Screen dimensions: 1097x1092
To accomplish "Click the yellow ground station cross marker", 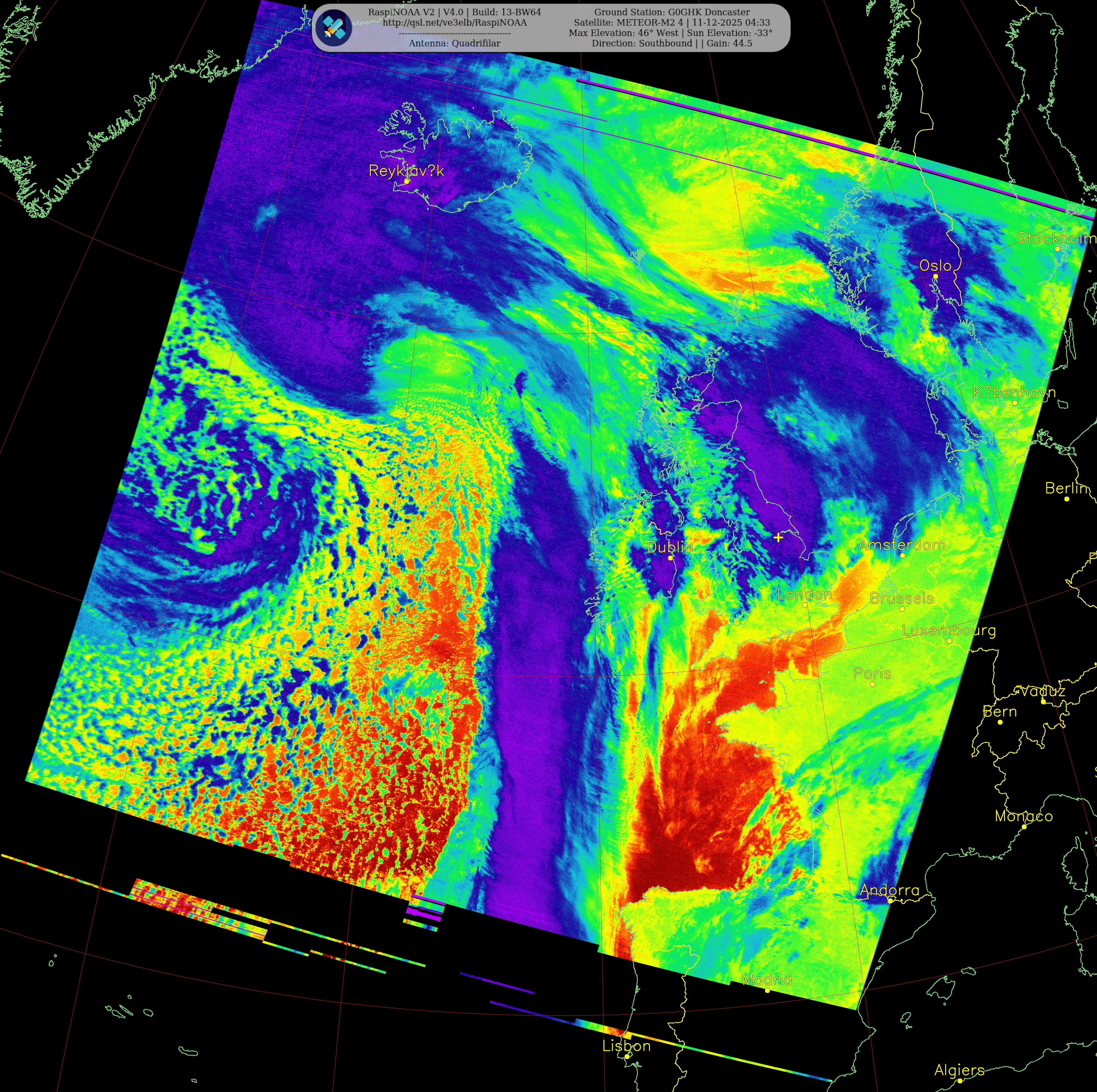I will point(778,537).
